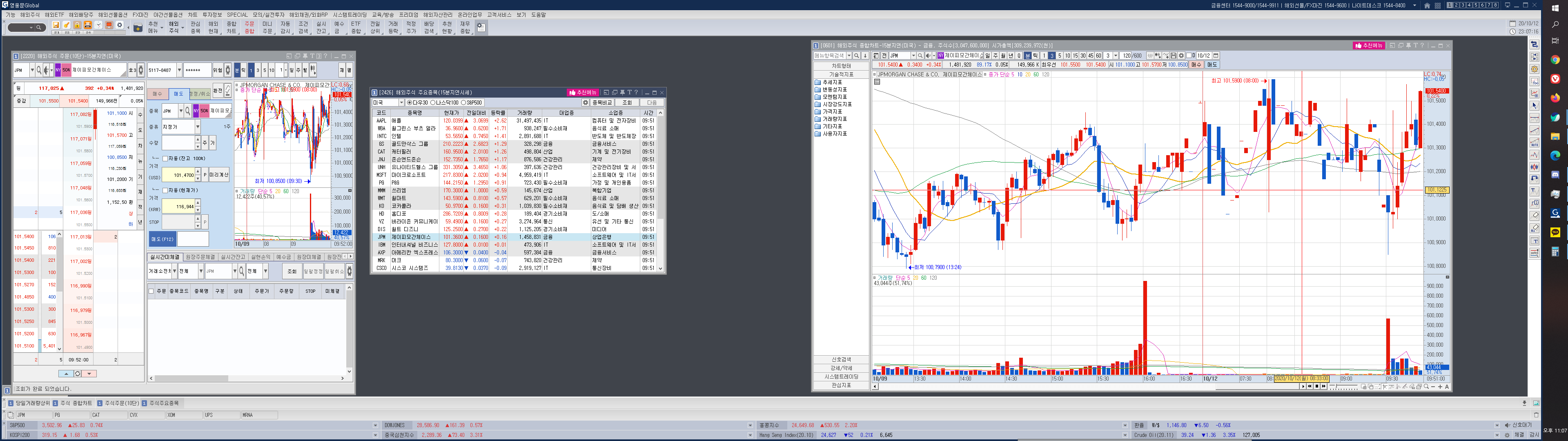The image size is (1568, 441).
Task: Check the 자동(잔고 100%) checkbox
Action: coord(165,159)
